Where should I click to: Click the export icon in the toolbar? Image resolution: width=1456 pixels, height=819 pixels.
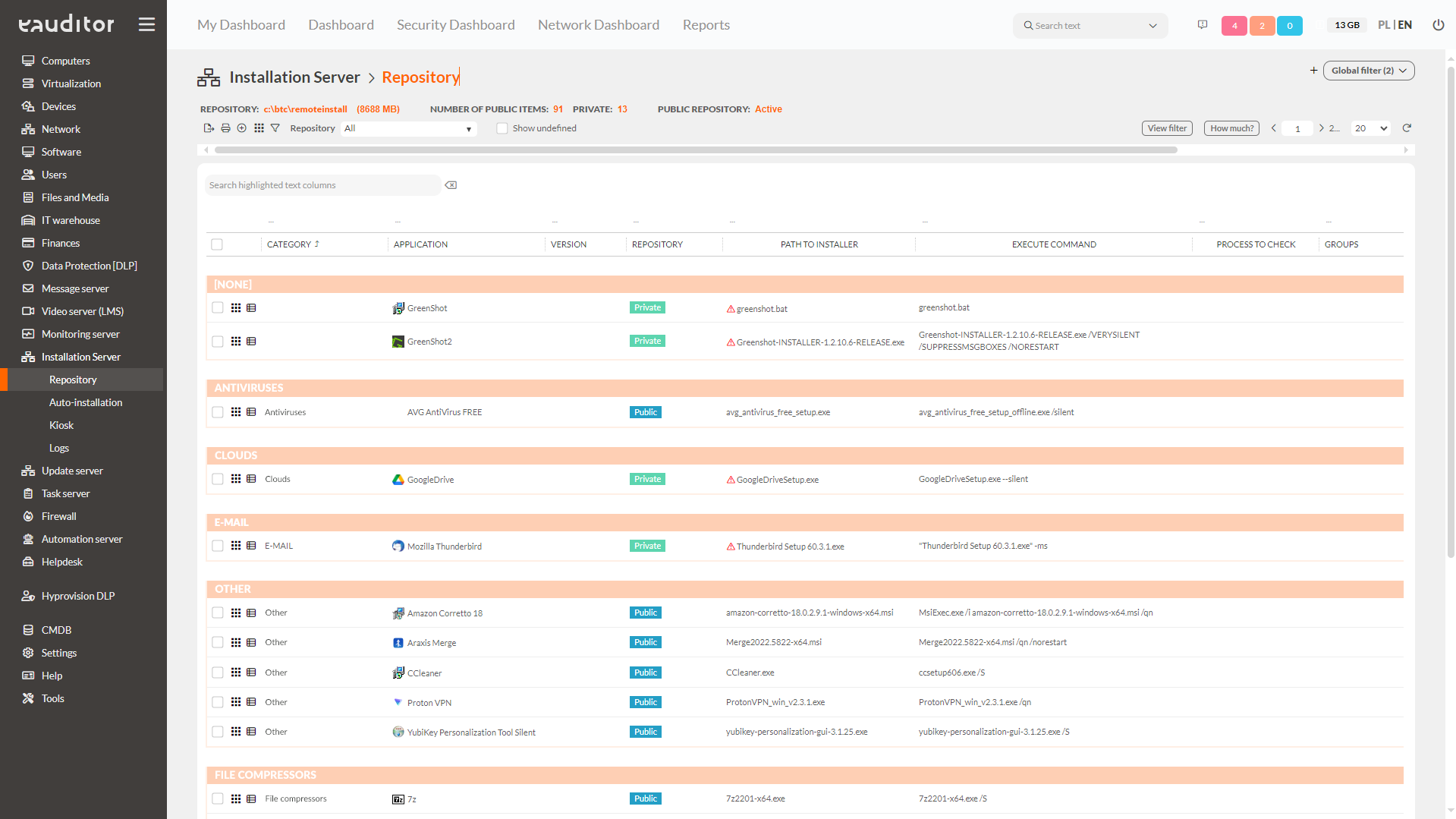(209, 128)
